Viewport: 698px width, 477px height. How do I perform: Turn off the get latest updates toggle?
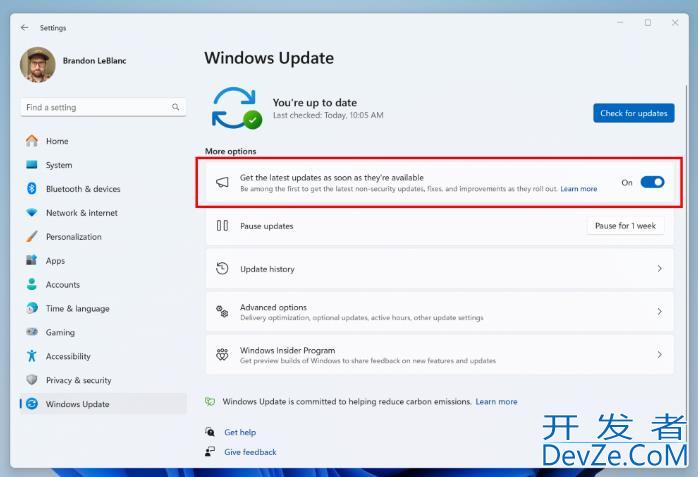[652, 182]
